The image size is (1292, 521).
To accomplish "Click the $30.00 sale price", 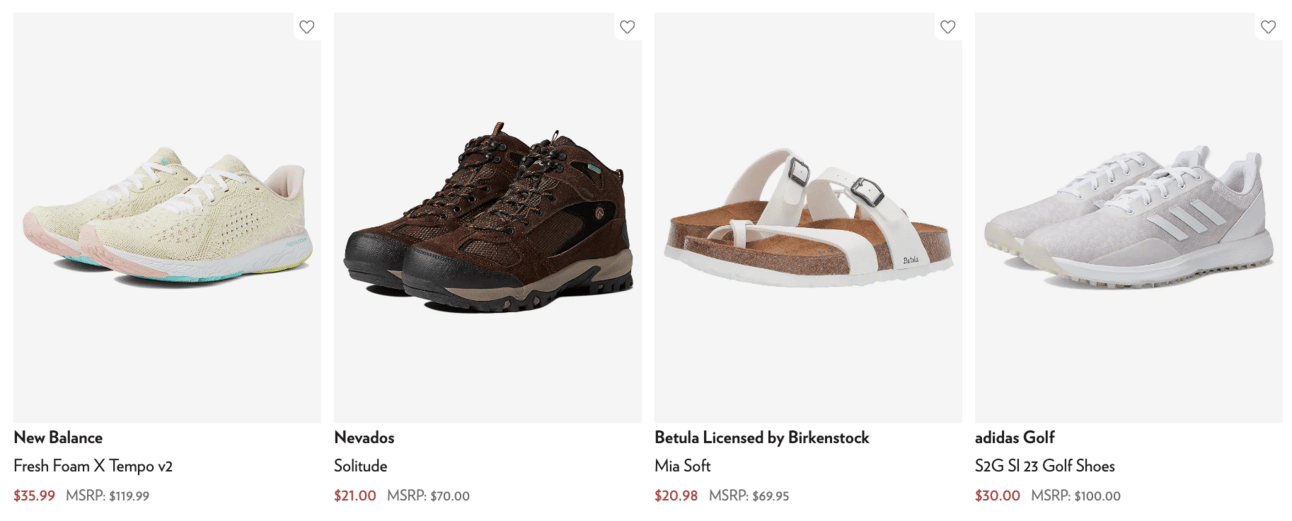I will pos(997,495).
